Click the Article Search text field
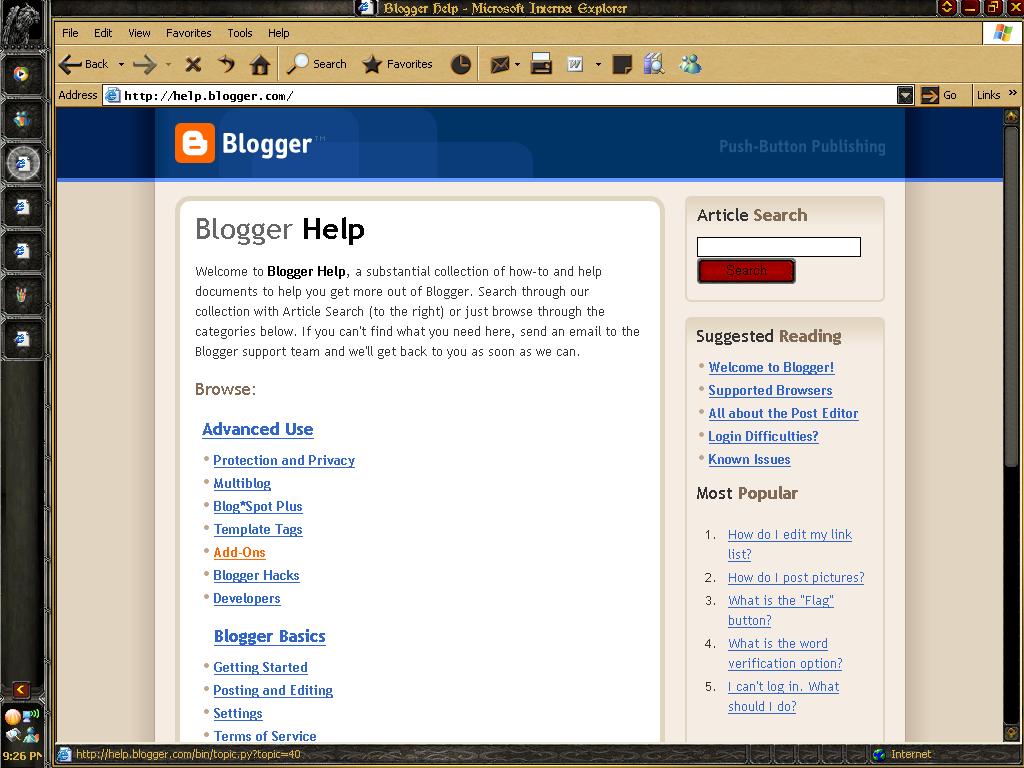The image size is (1024, 768). click(x=778, y=247)
